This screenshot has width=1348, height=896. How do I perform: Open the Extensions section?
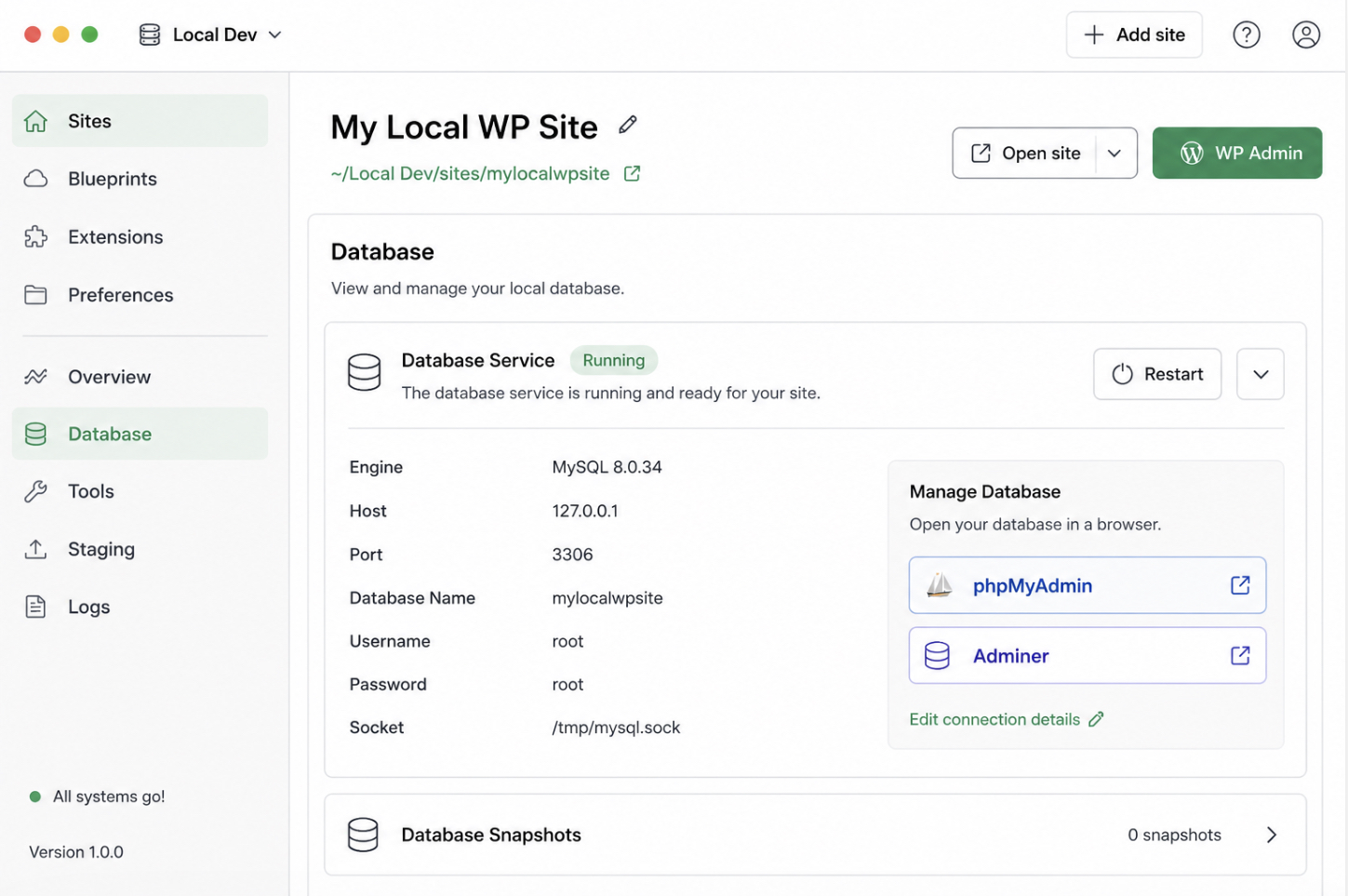[140, 236]
